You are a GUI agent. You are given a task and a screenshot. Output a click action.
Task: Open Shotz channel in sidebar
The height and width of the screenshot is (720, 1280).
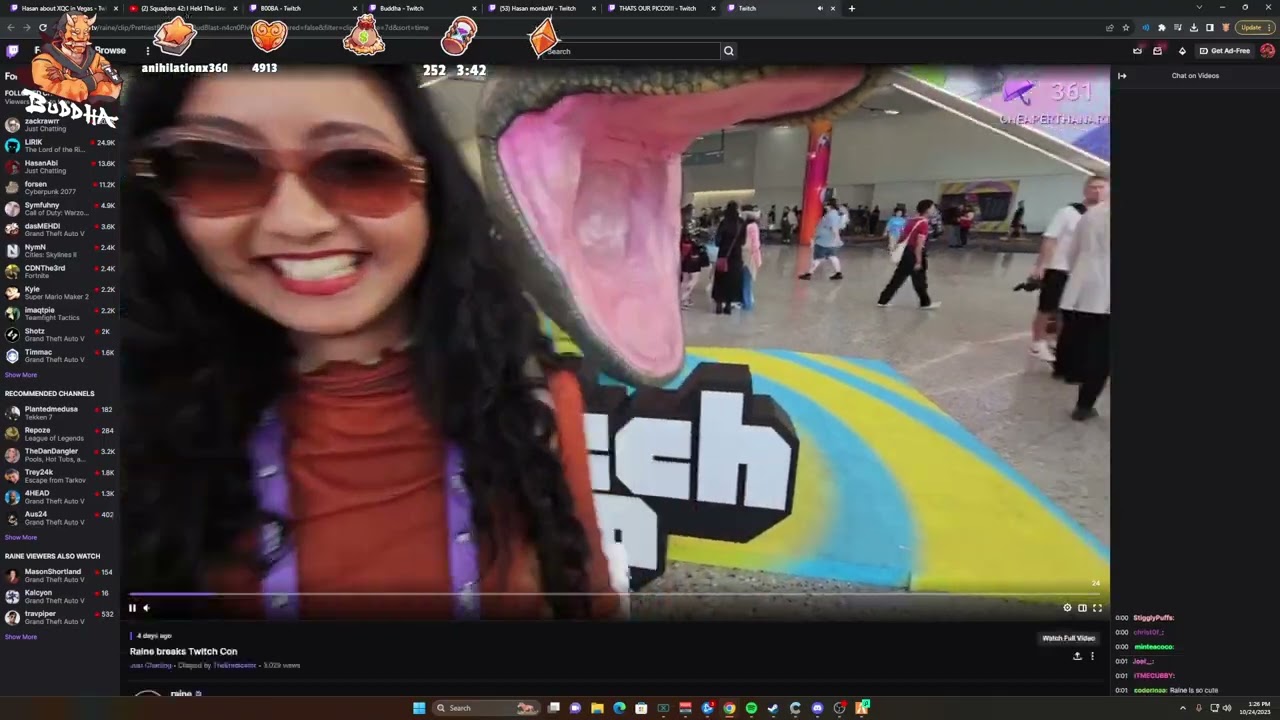60,335
